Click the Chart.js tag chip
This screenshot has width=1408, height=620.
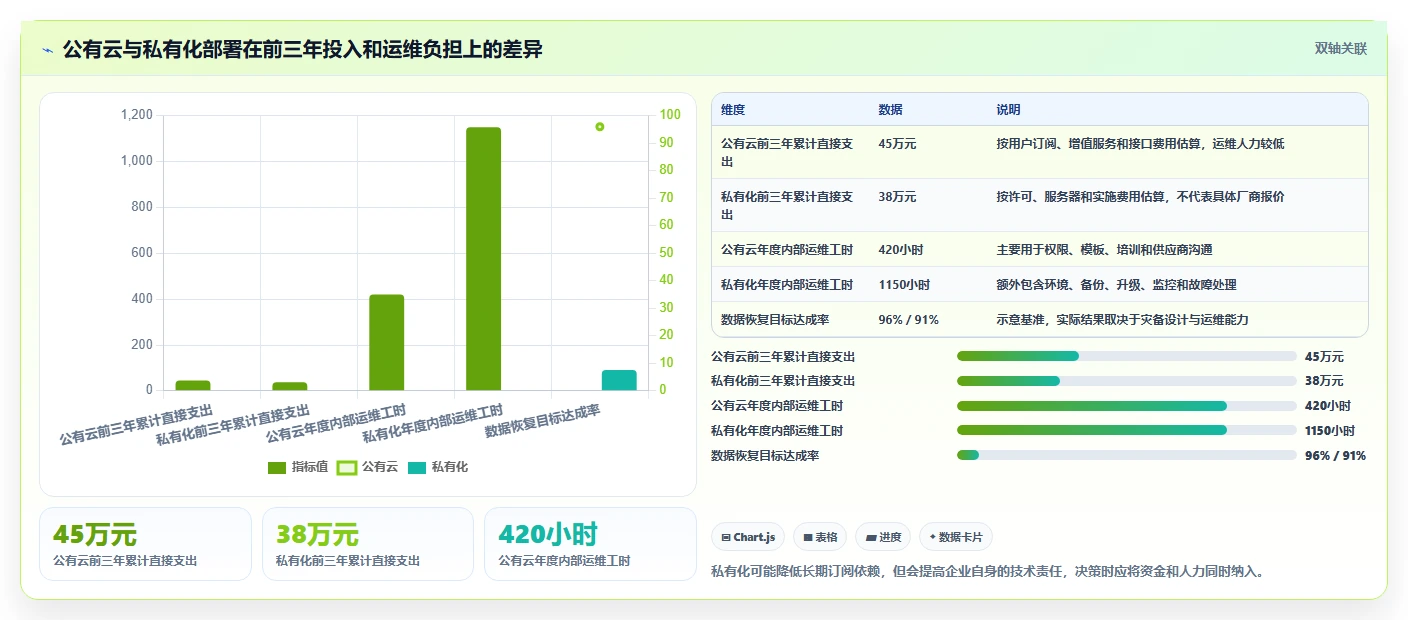click(x=748, y=537)
